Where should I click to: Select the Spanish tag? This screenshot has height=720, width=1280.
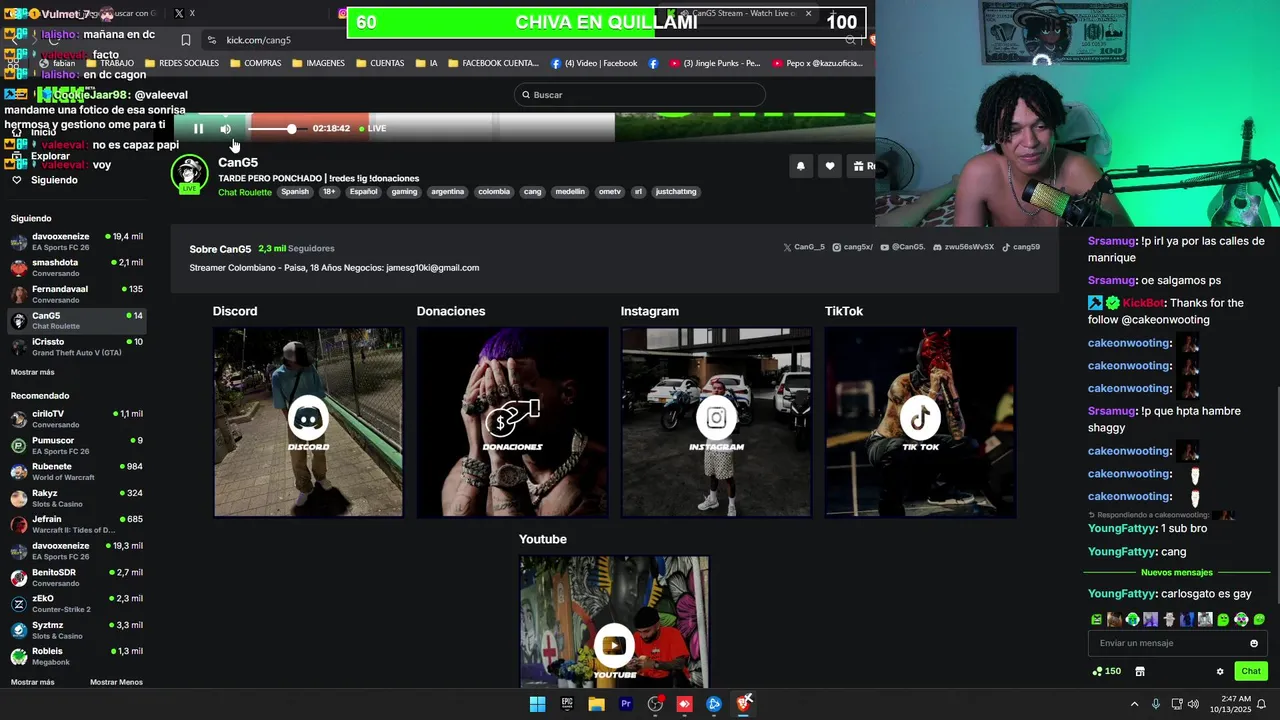295,192
